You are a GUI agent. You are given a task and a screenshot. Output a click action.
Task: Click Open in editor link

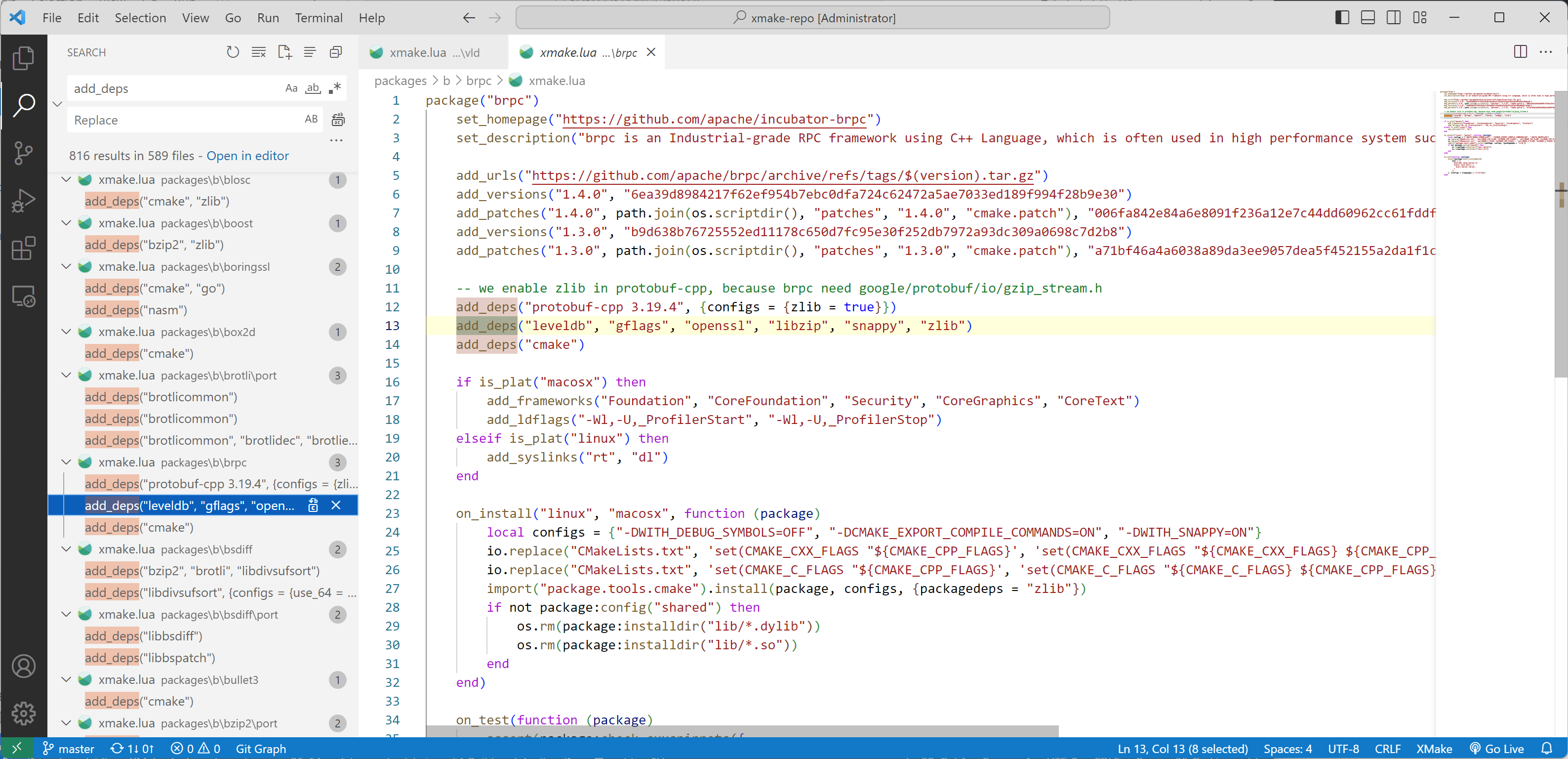tap(248, 156)
